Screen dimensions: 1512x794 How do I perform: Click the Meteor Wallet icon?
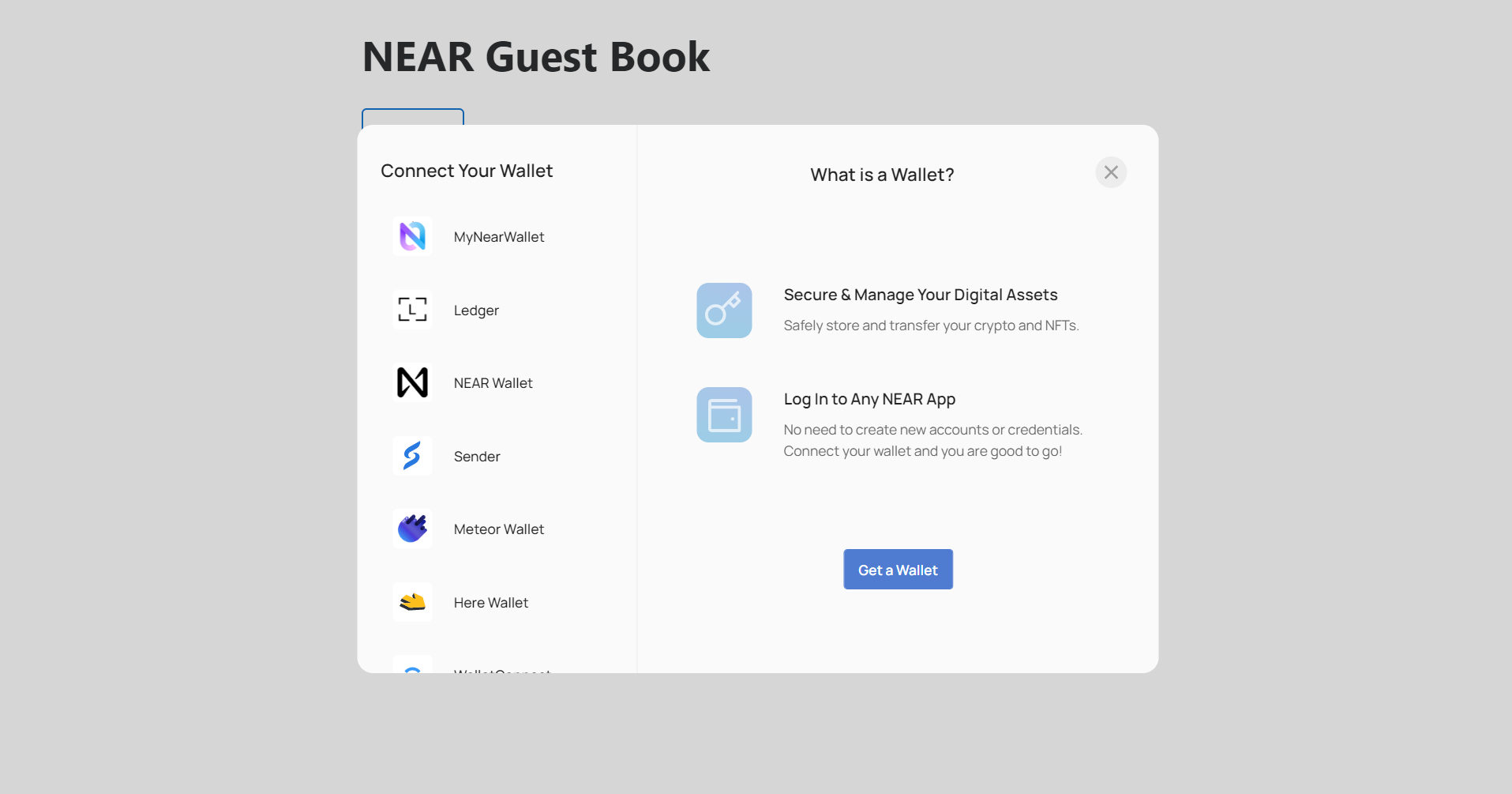(412, 529)
